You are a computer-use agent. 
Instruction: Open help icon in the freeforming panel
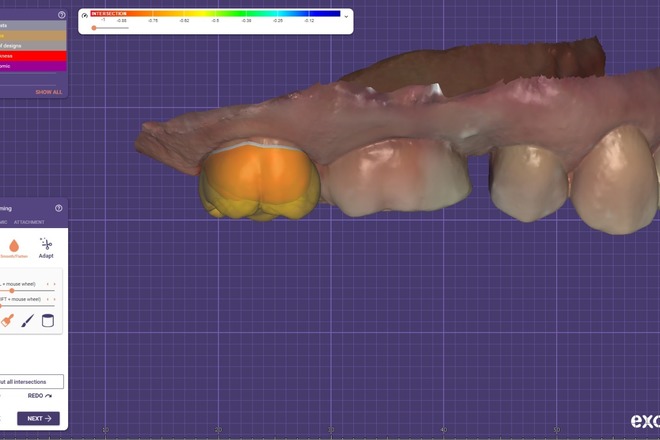point(59,208)
